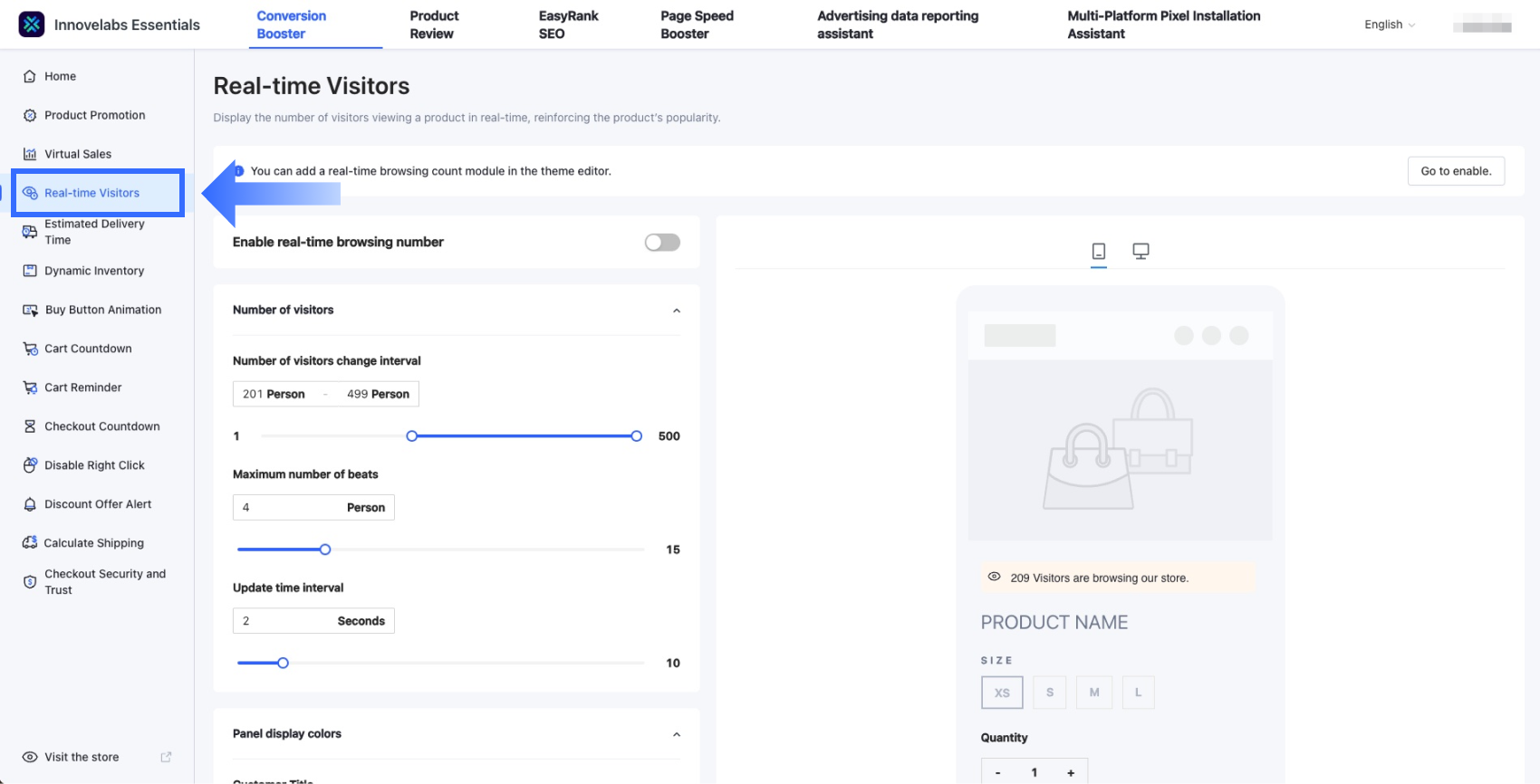The image size is (1540, 784).
Task: Enable real-time browsing number toggle
Action: point(662,242)
